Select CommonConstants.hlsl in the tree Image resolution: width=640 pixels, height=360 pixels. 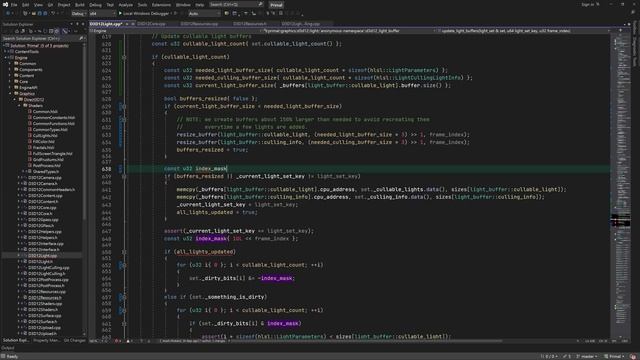coord(54,118)
